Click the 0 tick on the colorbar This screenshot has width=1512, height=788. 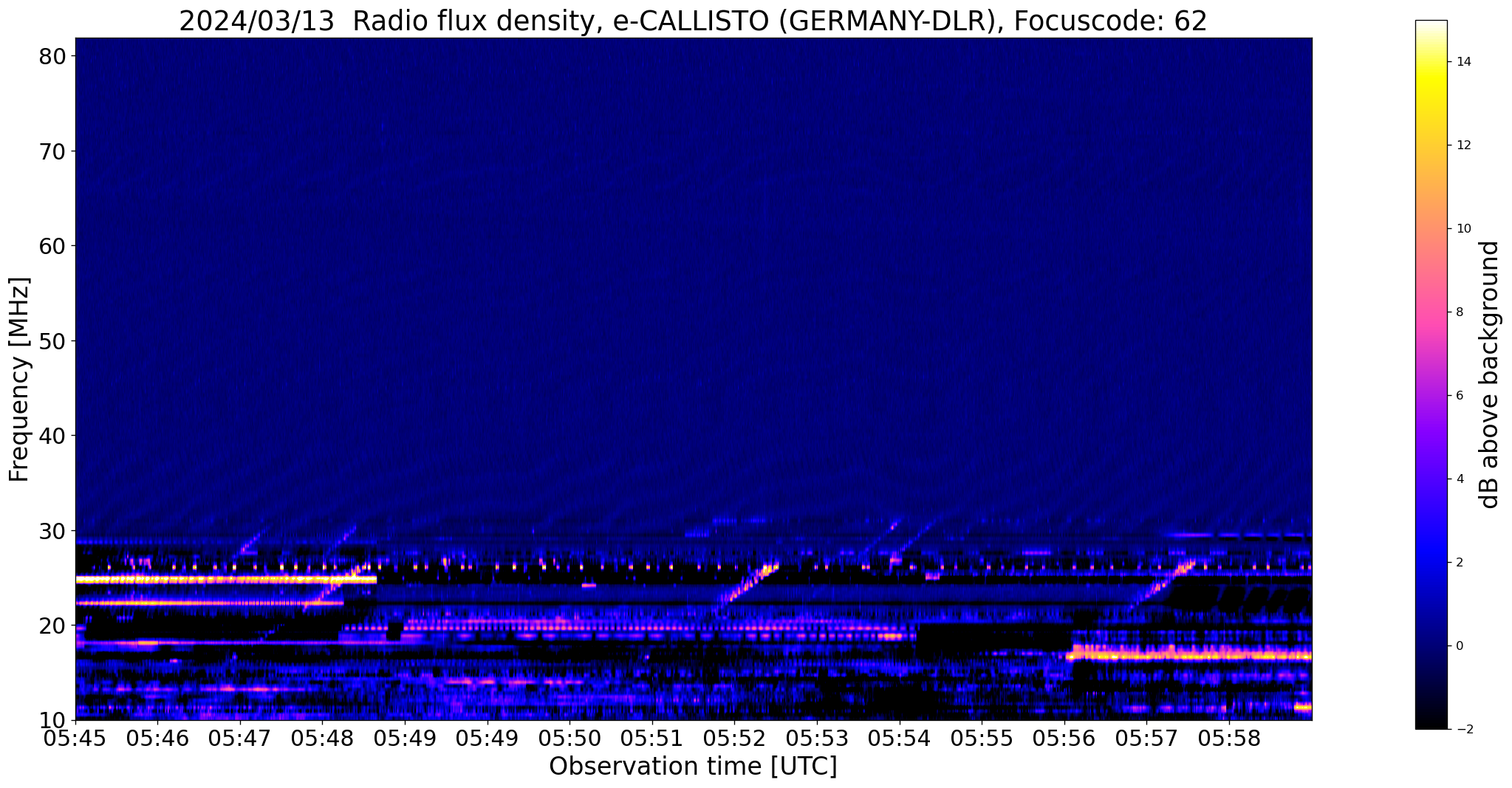pyautogui.click(x=1459, y=646)
